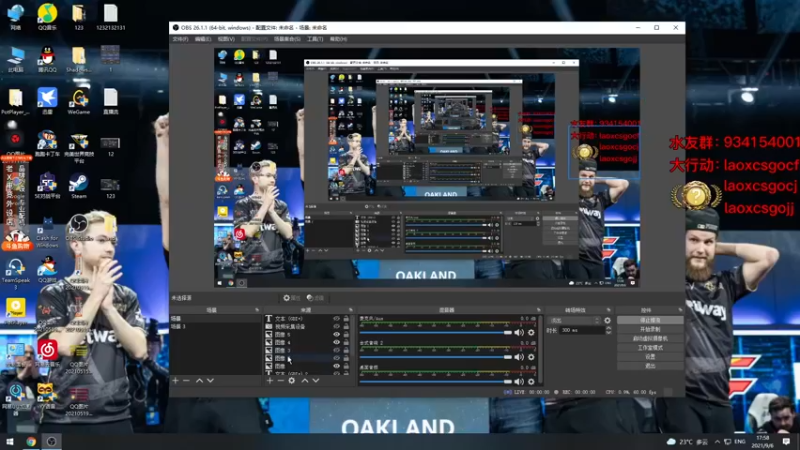Open transition properties gear next to 淡出
Image resolution: width=800 pixels, height=450 pixels.
607,320
